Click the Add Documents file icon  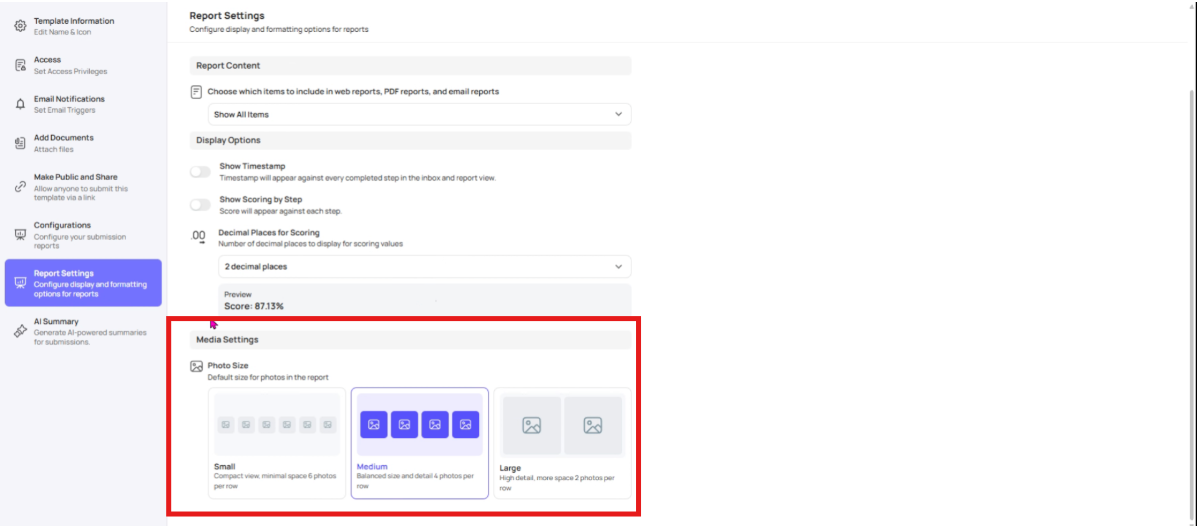coord(20,143)
